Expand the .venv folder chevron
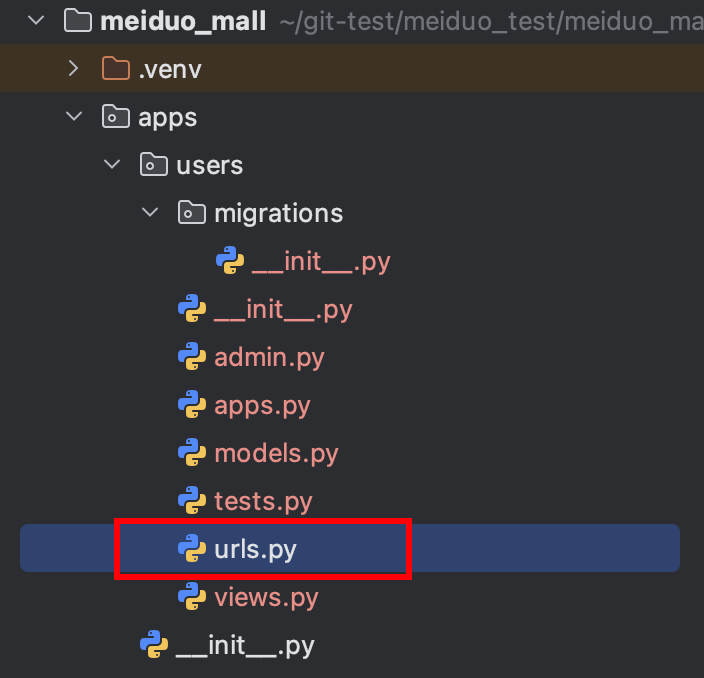The height and width of the screenshot is (678, 704). click(x=73, y=68)
